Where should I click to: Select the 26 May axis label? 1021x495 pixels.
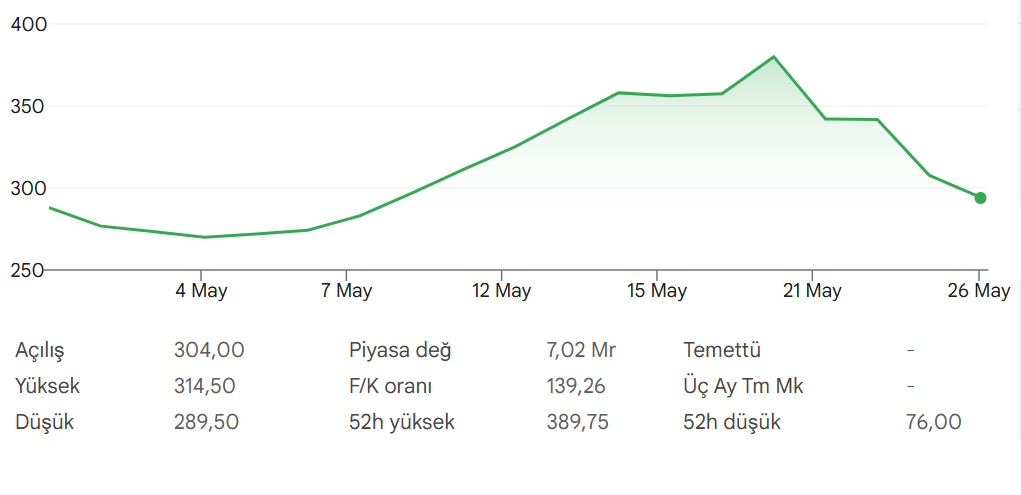(x=979, y=290)
